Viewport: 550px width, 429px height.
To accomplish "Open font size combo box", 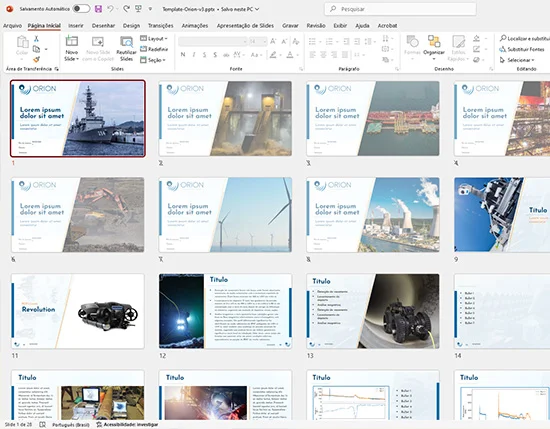I will (258, 42).
